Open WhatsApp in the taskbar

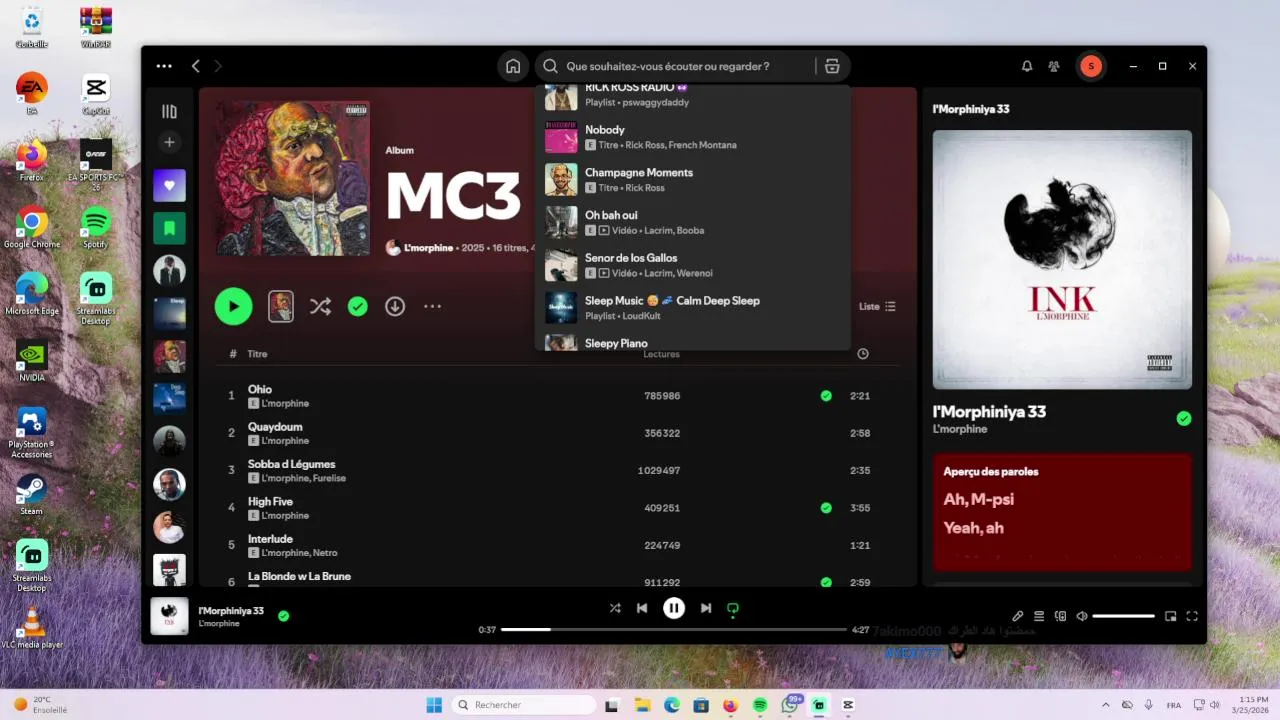pyautogui.click(x=790, y=705)
